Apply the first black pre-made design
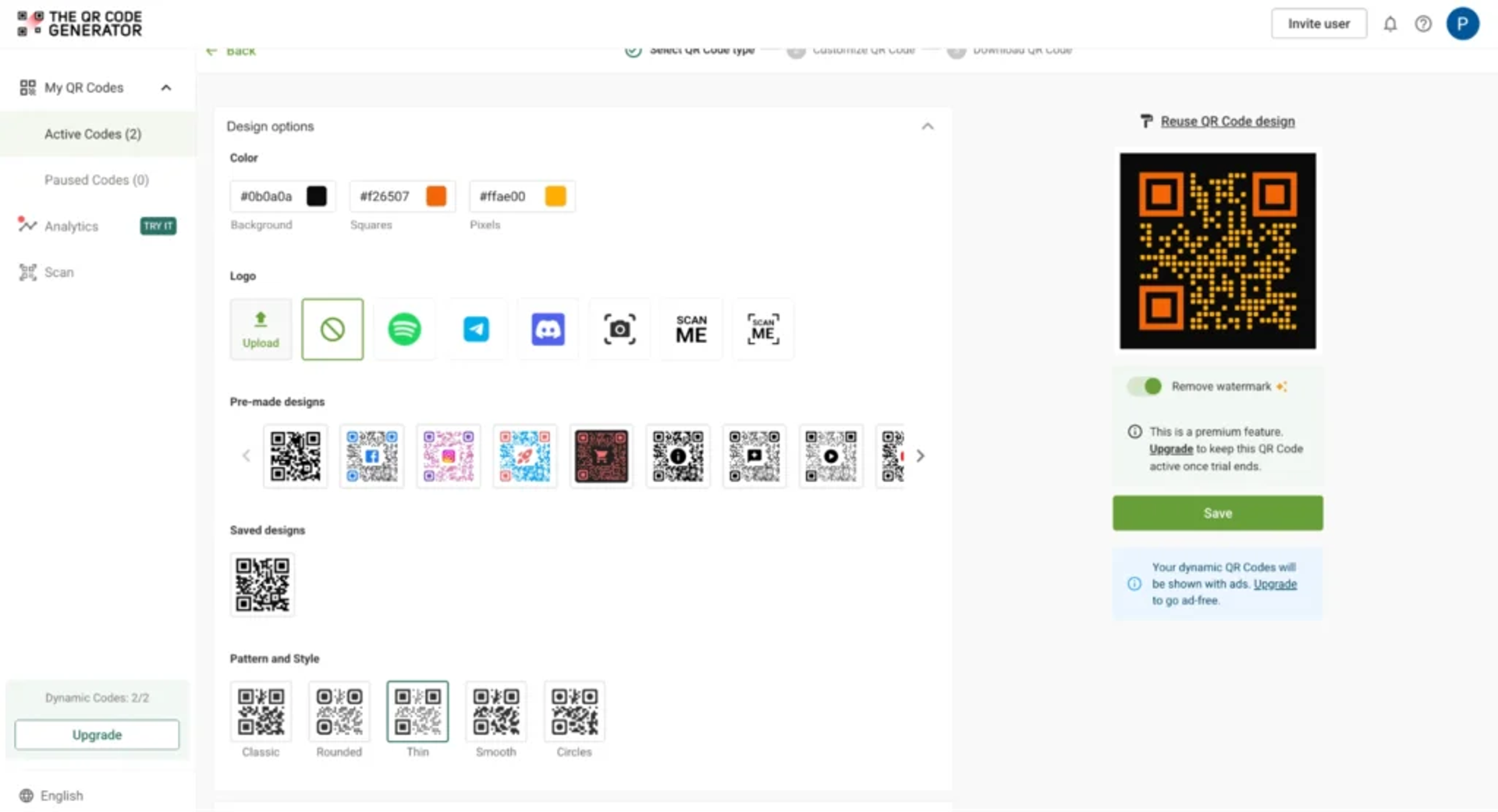The width and height of the screenshot is (1498, 812). pyautogui.click(x=295, y=456)
